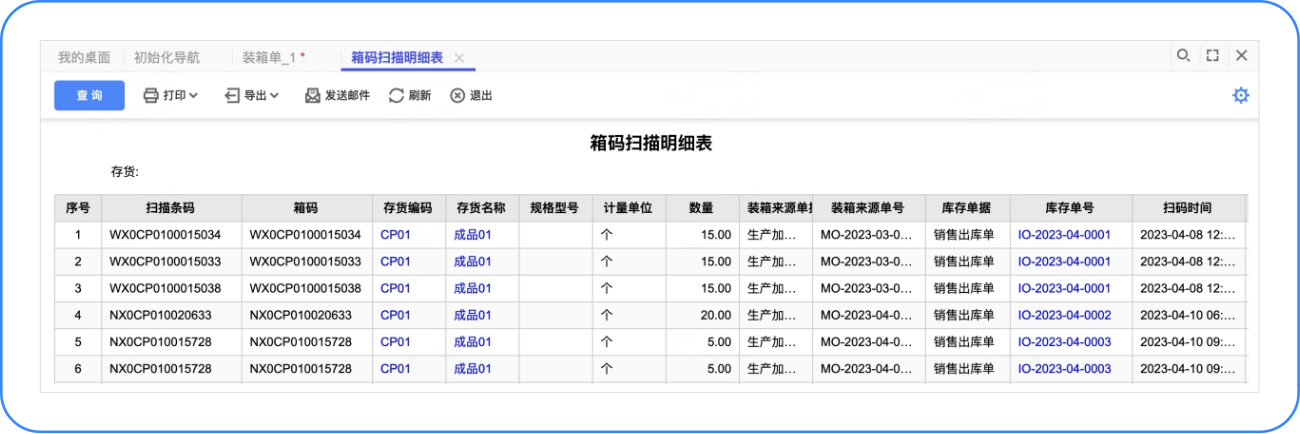Click the 扫描条码 column header
Screen dimensions: 1300x434
pos(170,208)
